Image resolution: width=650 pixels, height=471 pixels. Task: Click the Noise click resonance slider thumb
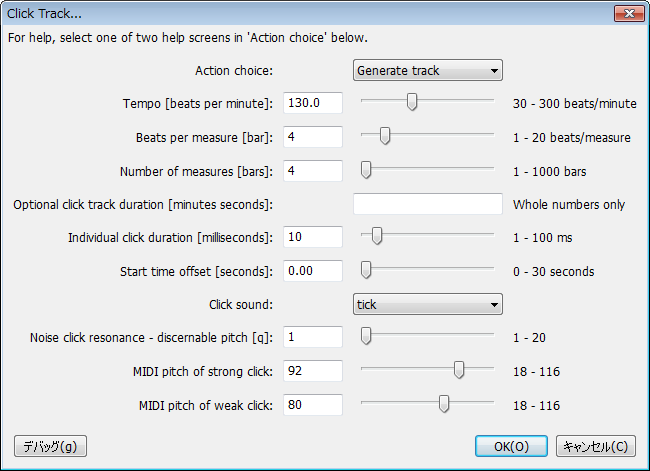click(x=366, y=335)
